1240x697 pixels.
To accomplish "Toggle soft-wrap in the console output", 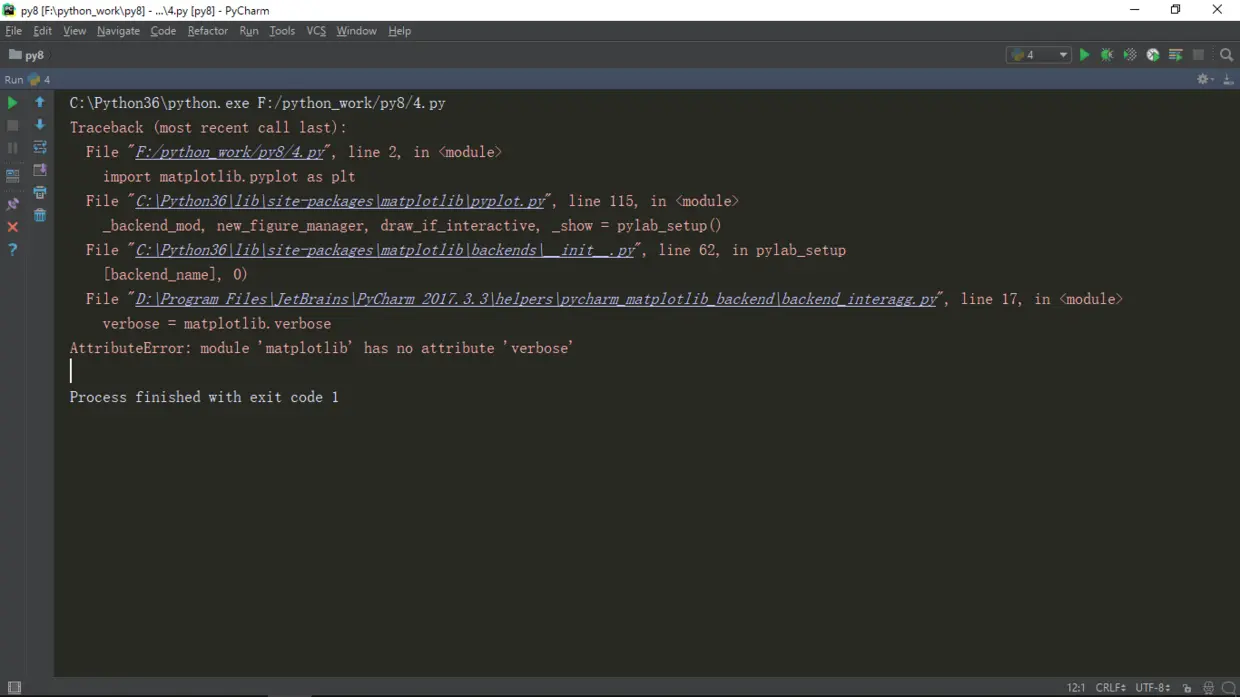I will pyautogui.click(x=40, y=147).
